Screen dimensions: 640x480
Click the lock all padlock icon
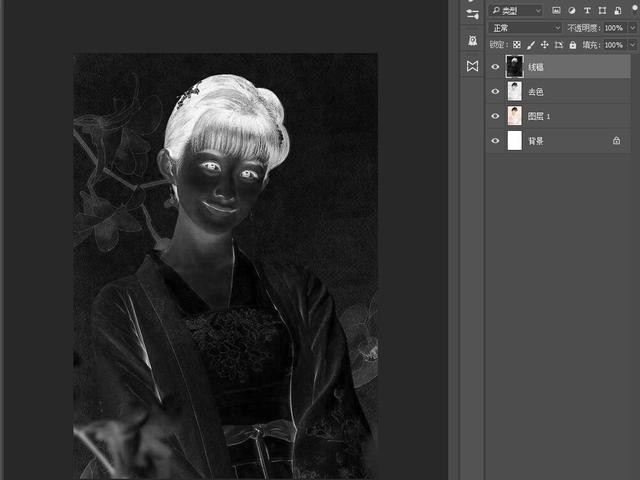coord(572,45)
